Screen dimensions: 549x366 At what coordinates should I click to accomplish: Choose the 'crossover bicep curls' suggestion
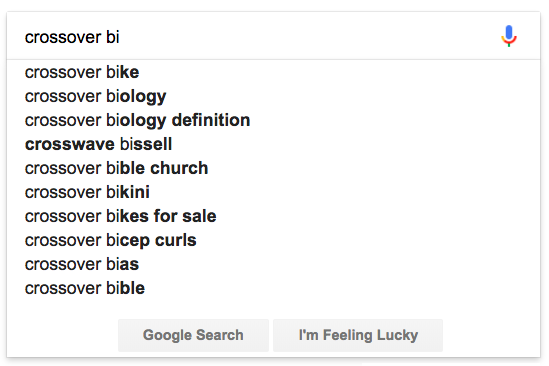pos(273,240)
